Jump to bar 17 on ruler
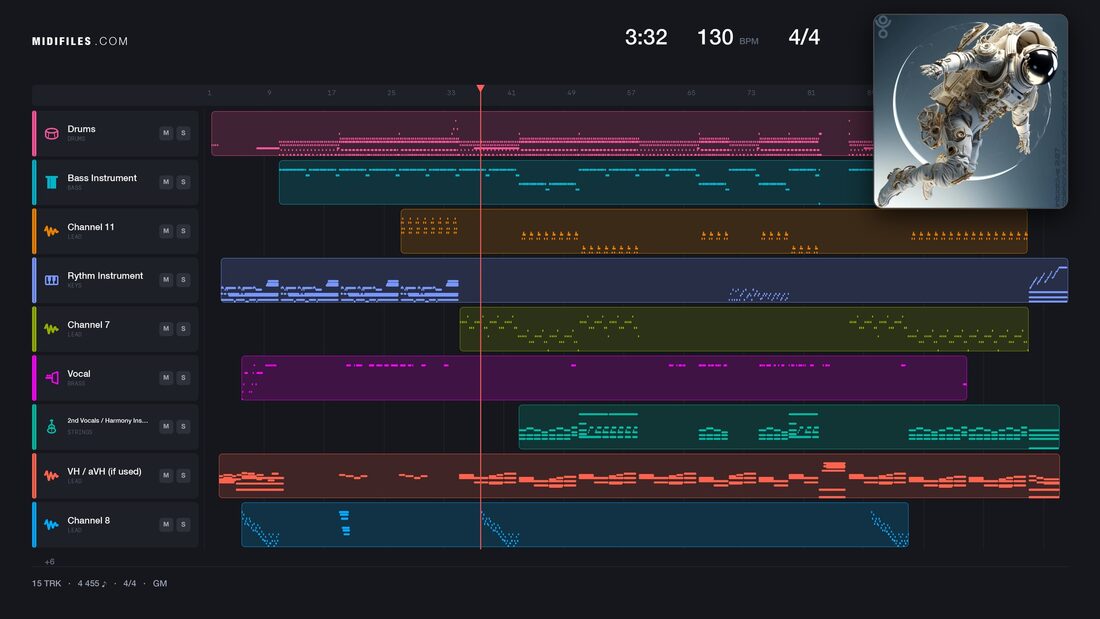Viewport: 1100px width, 619px height. (331, 93)
